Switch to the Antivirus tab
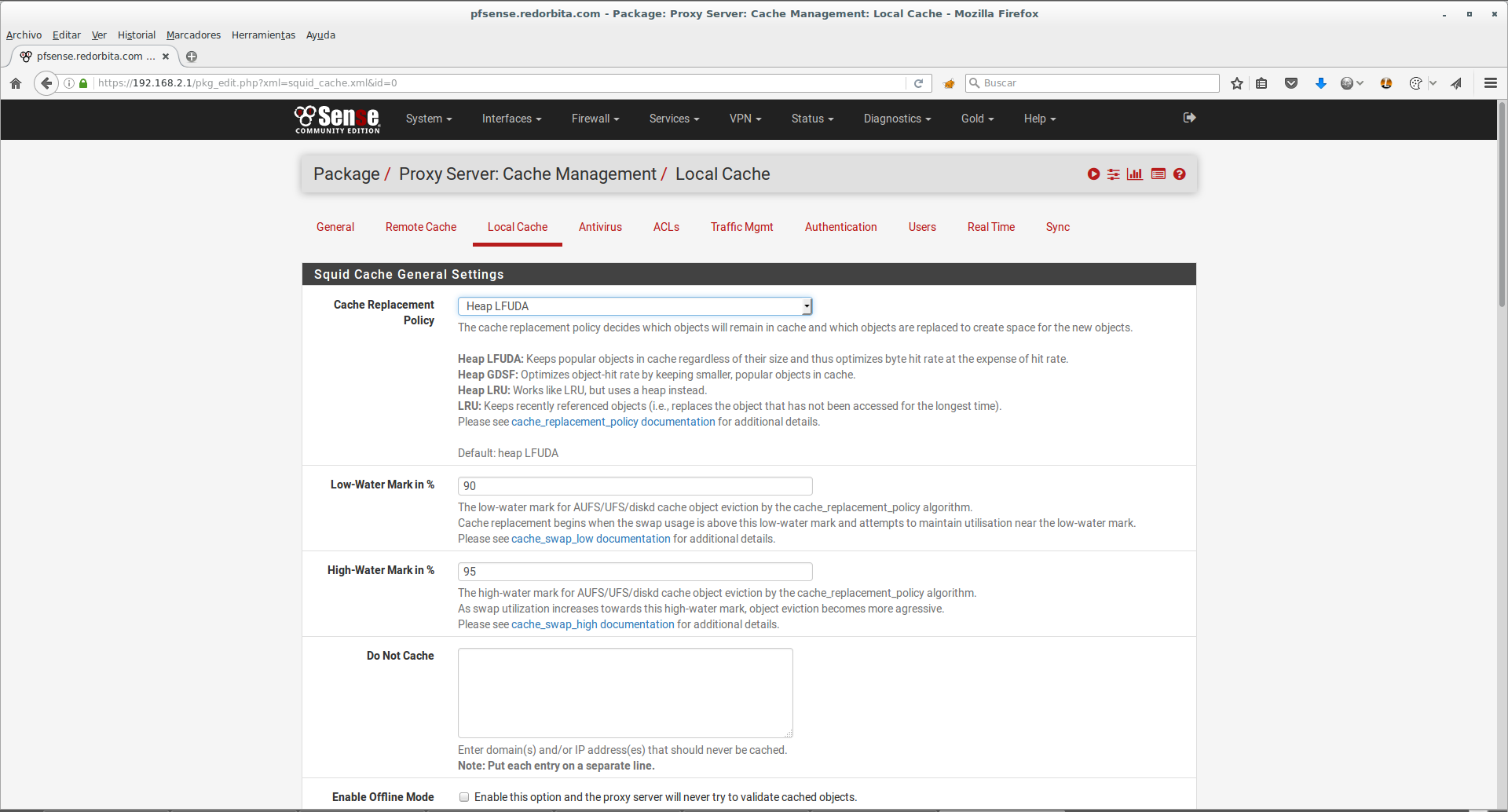The height and width of the screenshot is (812, 1508). 600,227
